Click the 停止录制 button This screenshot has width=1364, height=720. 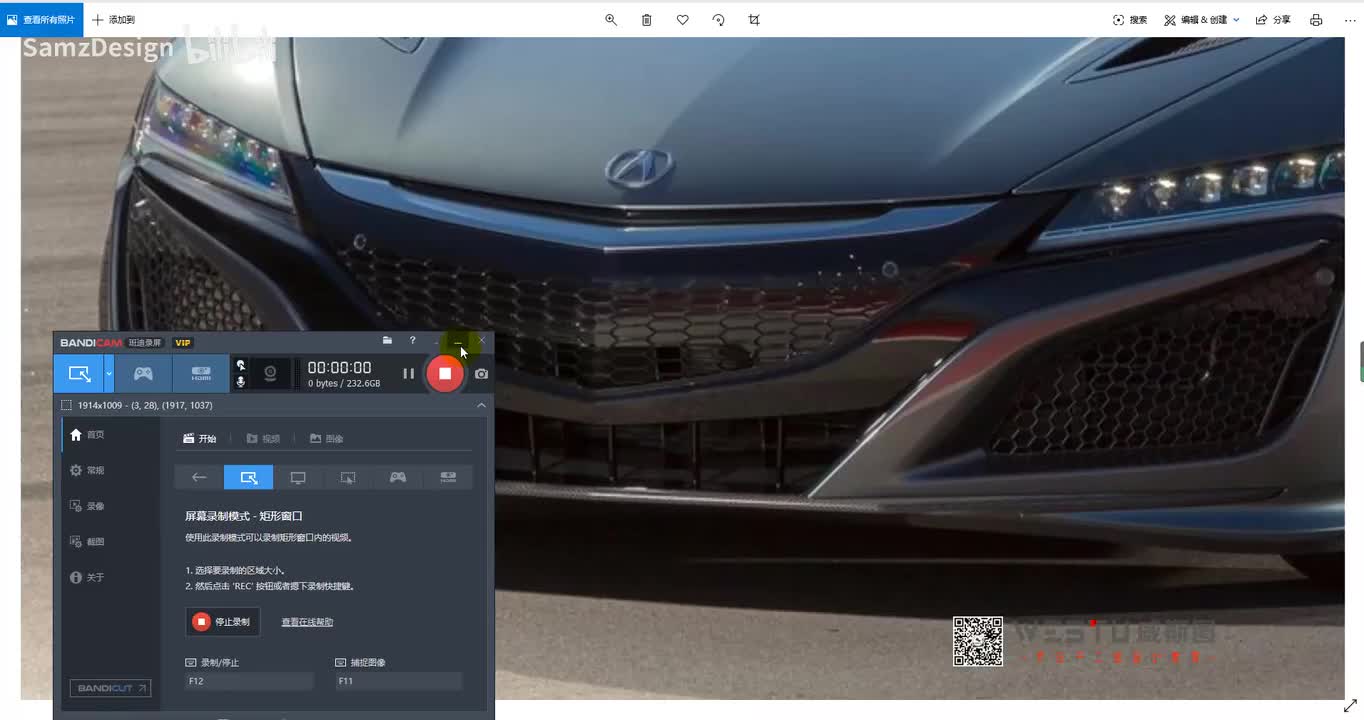point(223,622)
